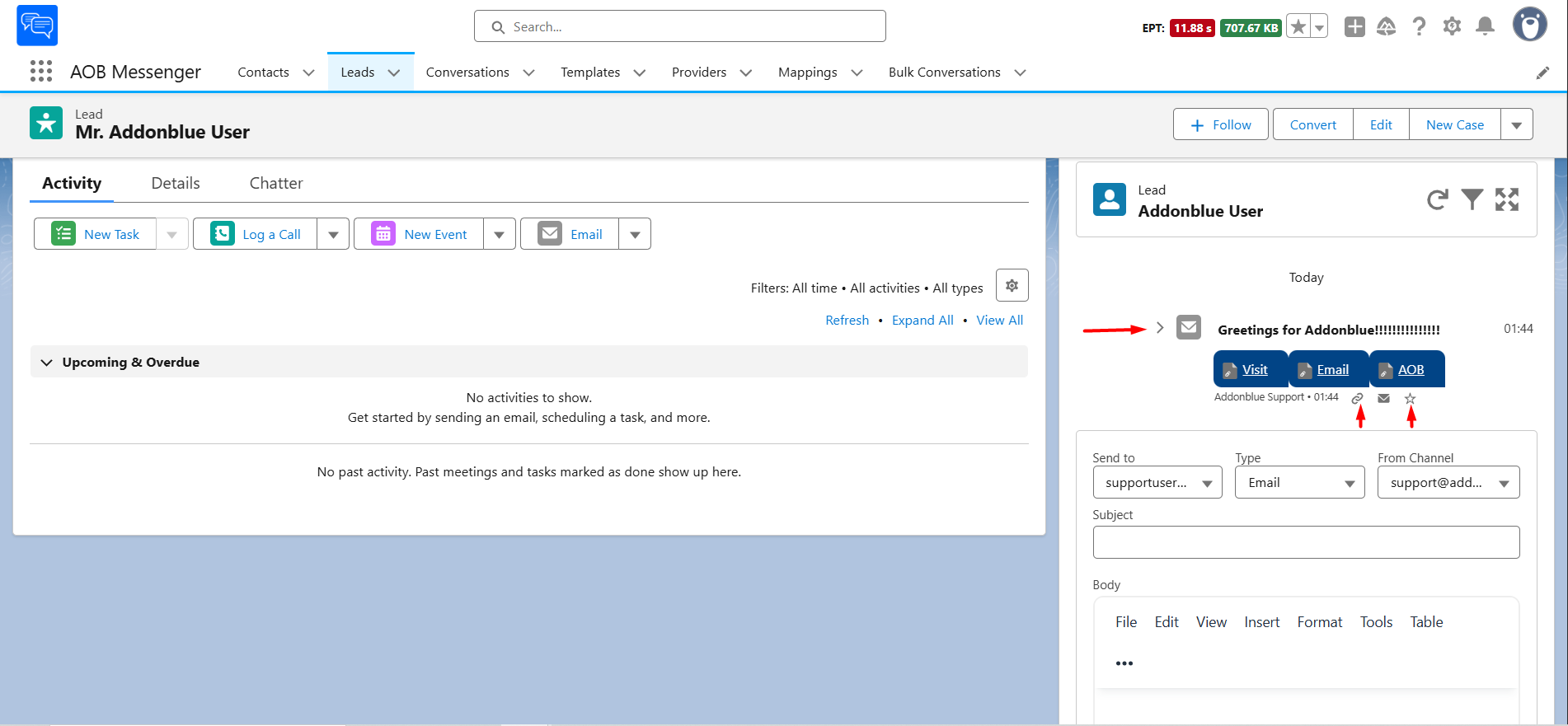Viewport: 1568px width, 726px height.
Task: Click the refresh conversation icon
Action: point(1438,199)
